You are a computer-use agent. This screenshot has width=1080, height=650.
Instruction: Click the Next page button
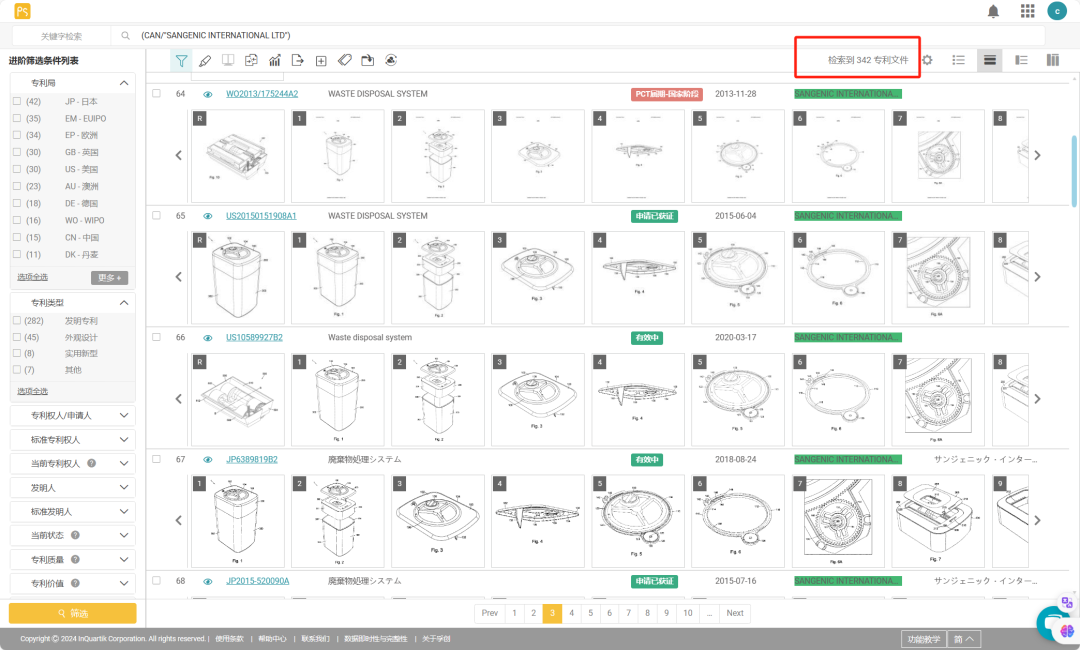coord(735,613)
